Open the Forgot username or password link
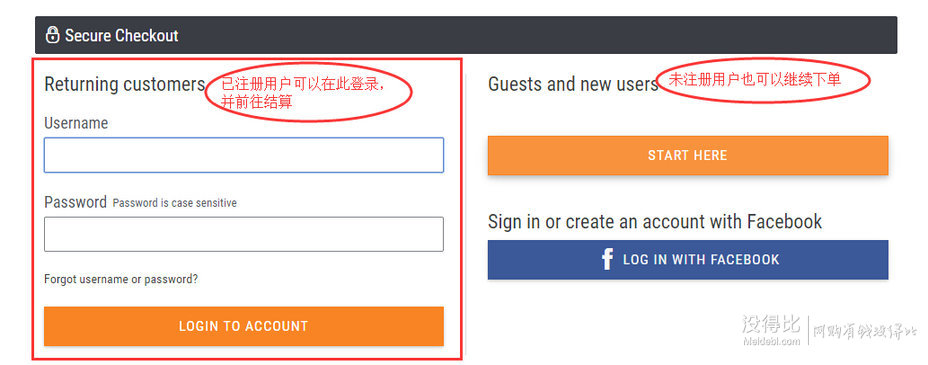Screen dimensions: 928x365 (121, 279)
